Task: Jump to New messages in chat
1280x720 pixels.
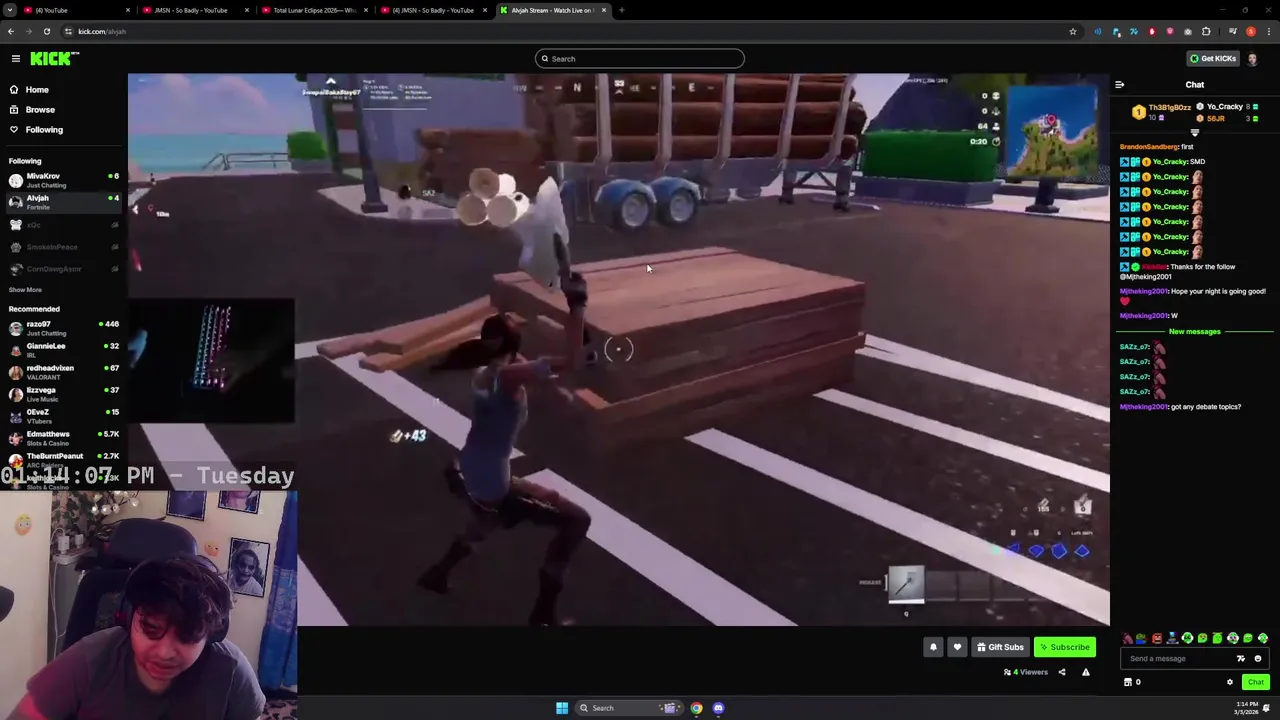Action: (1194, 332)
